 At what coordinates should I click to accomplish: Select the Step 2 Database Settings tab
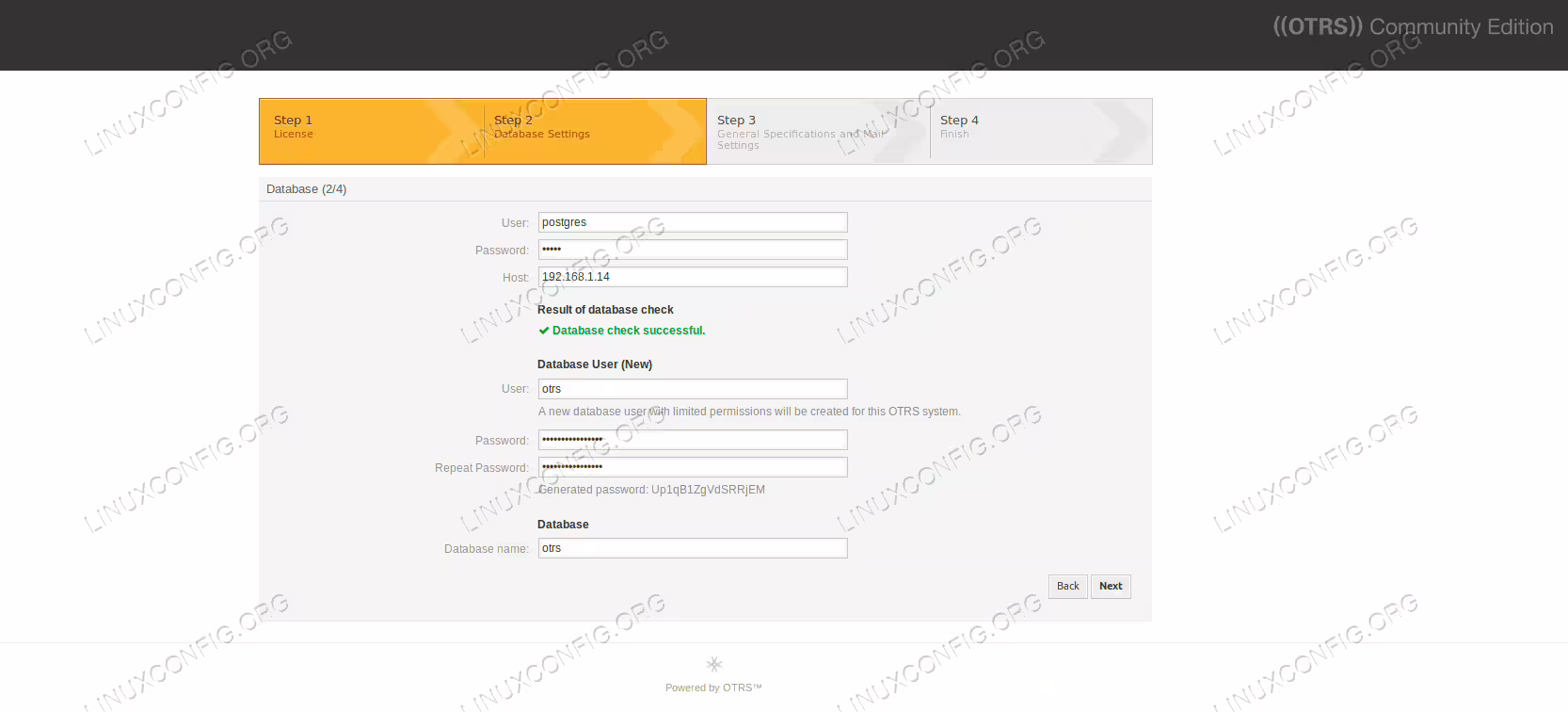coord(595,132)
